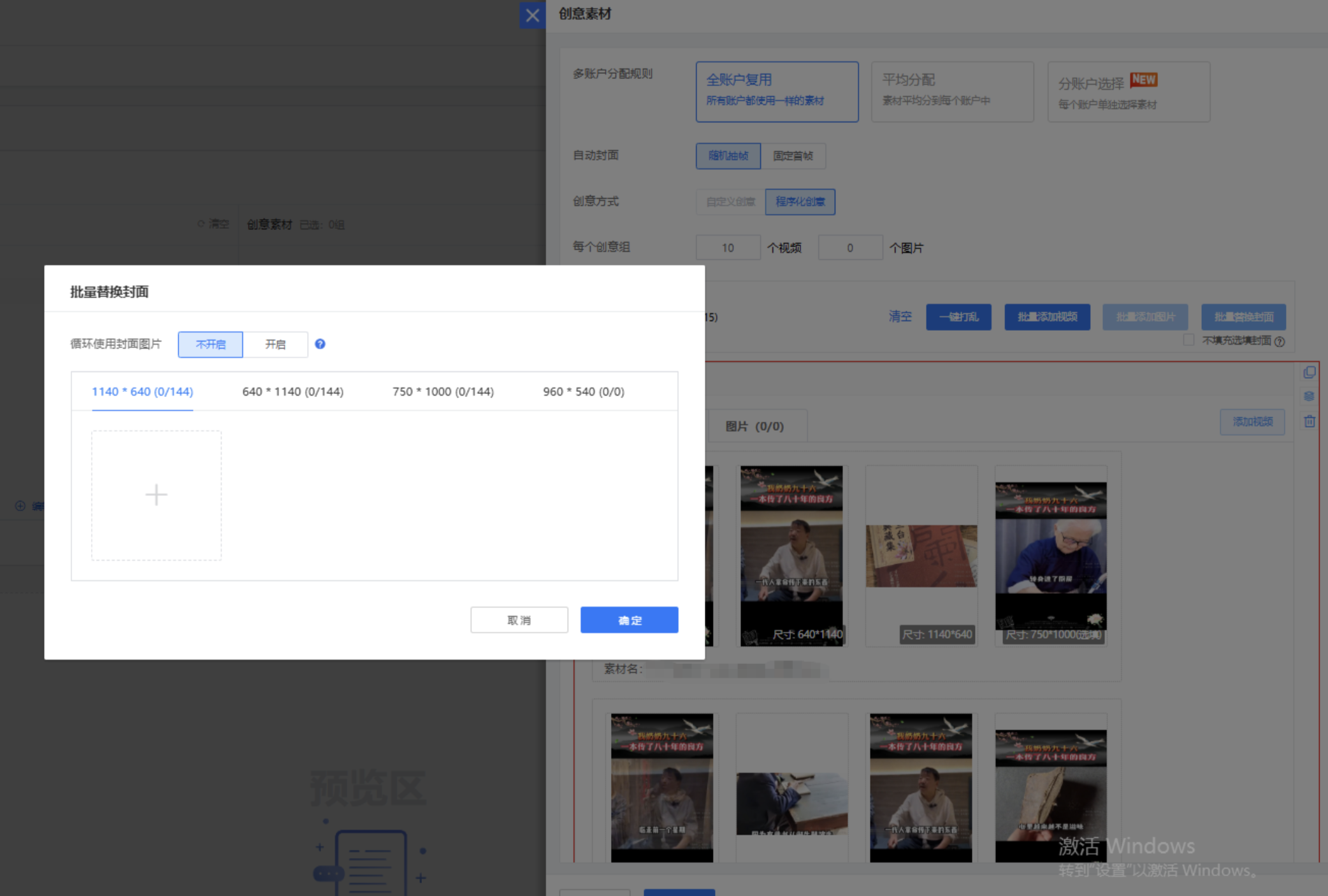The height and width of the screenshot is (896, 1328).
Task: Select the 分账户选择 allocation rule card
Action: (x=1129, y=92)
